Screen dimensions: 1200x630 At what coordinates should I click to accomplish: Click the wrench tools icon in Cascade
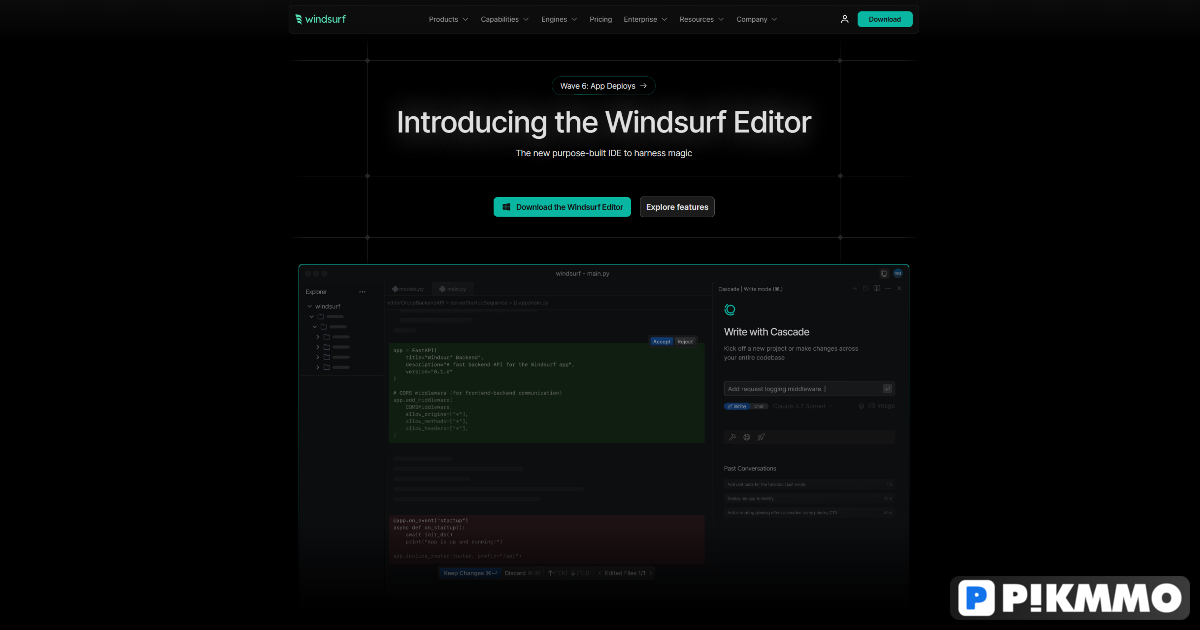(x=732, y=437)
